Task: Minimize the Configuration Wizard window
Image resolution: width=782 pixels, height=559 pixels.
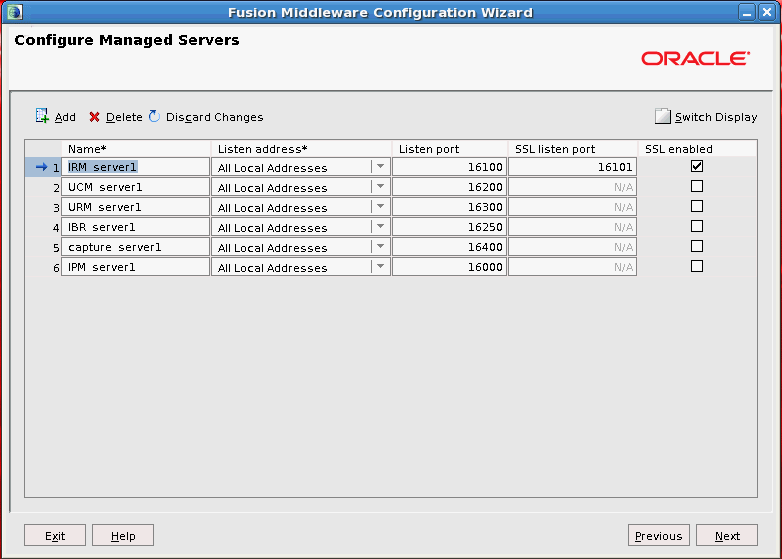Action: [747, 12]
